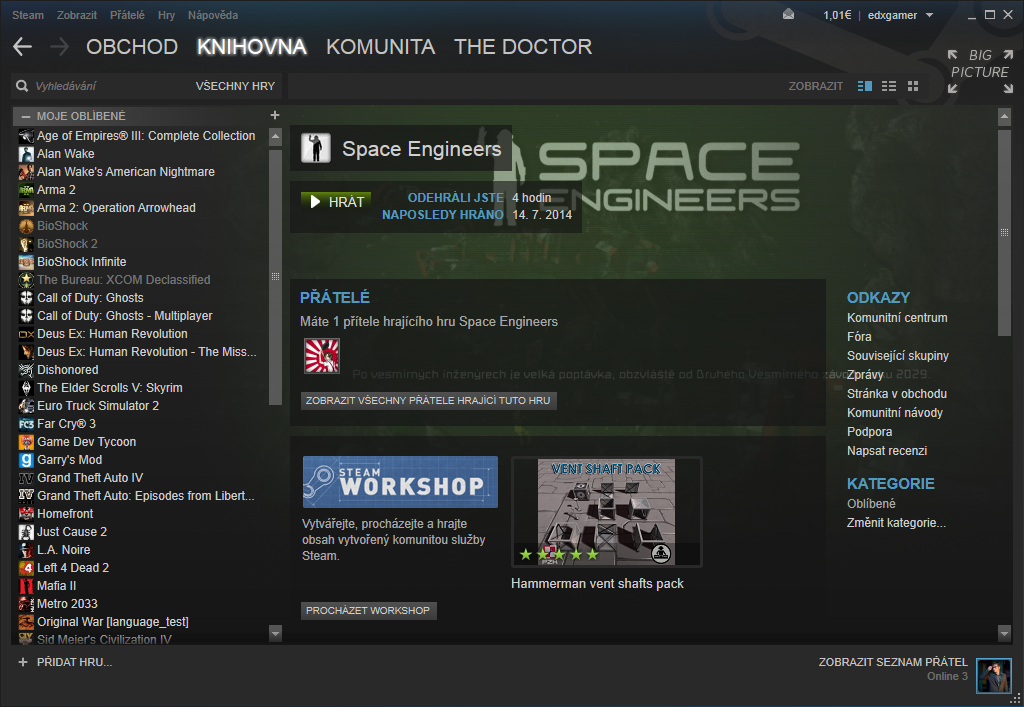This screenshot has height=707, width=1024.
Task: Click the PROCHÁZET WORKSHOP button
Action: 368,610
